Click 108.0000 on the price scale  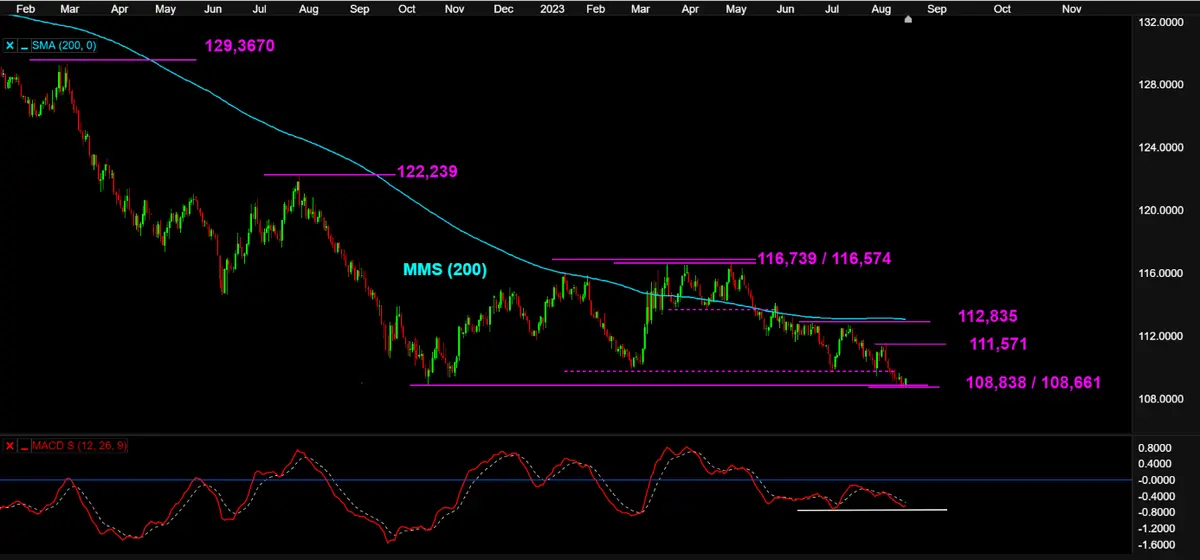[1167, 399]
